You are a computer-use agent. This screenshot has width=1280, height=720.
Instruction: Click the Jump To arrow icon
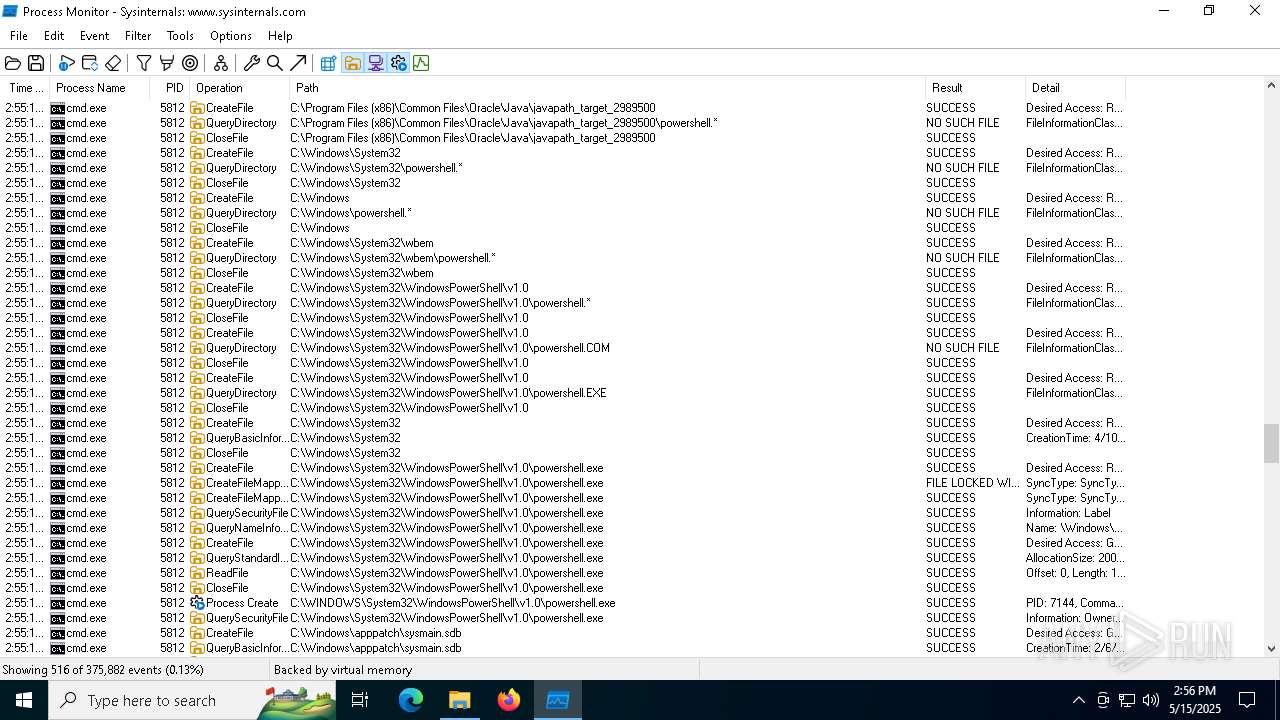pos(298,63)
